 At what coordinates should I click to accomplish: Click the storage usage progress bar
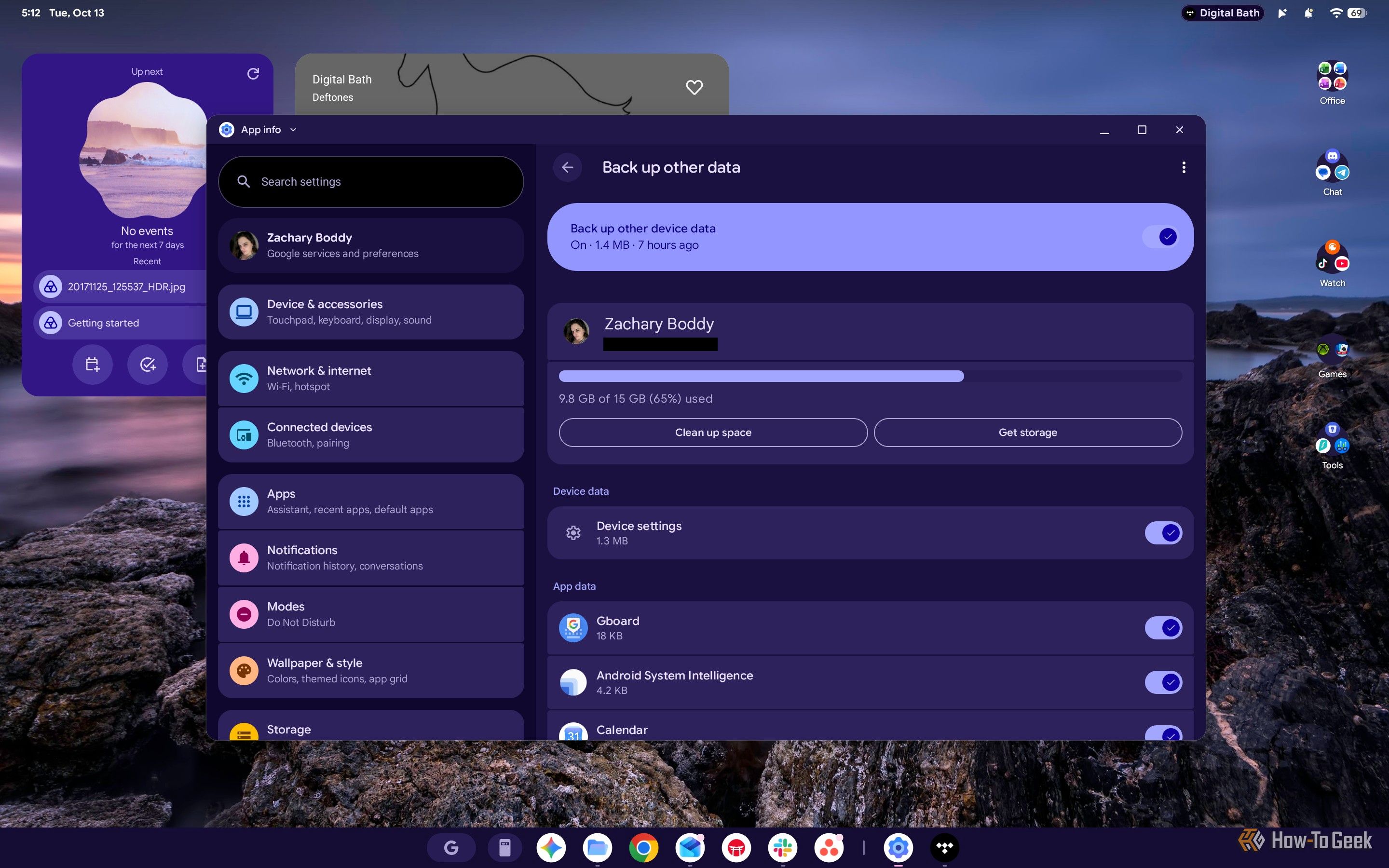click(x=870, y=376)
